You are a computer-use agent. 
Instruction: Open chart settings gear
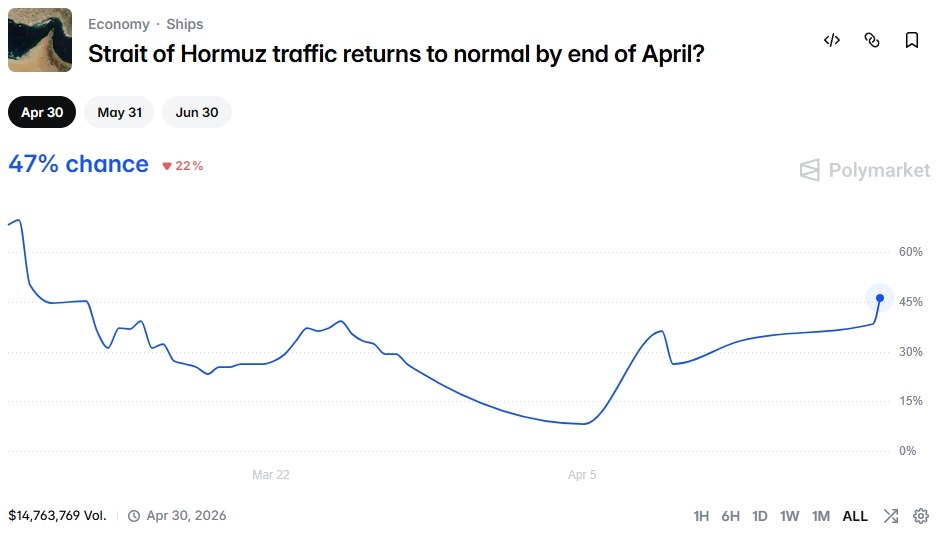pyautogui.click(x=921, y=516)
